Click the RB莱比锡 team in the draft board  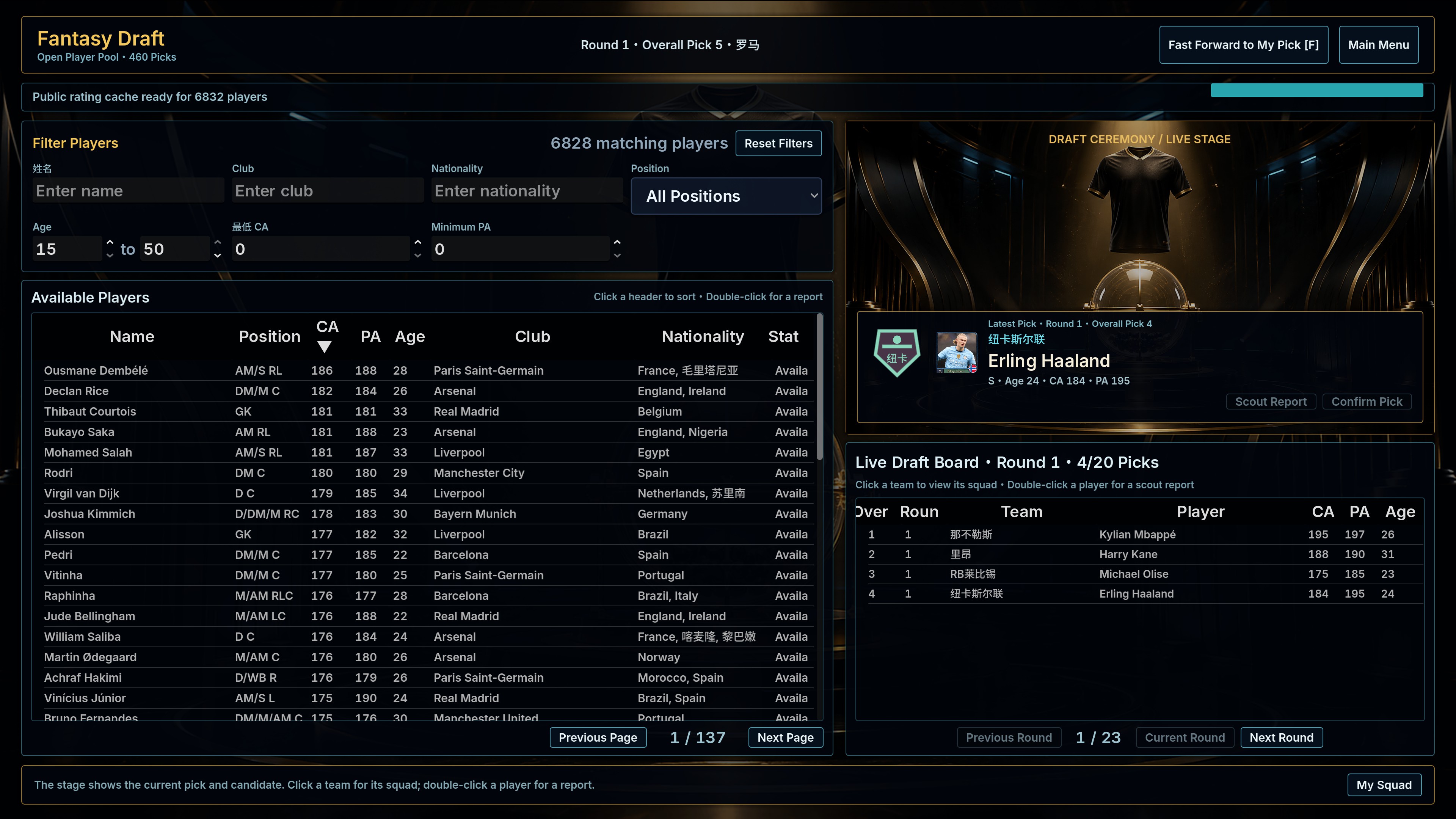(x=973, y=574)
